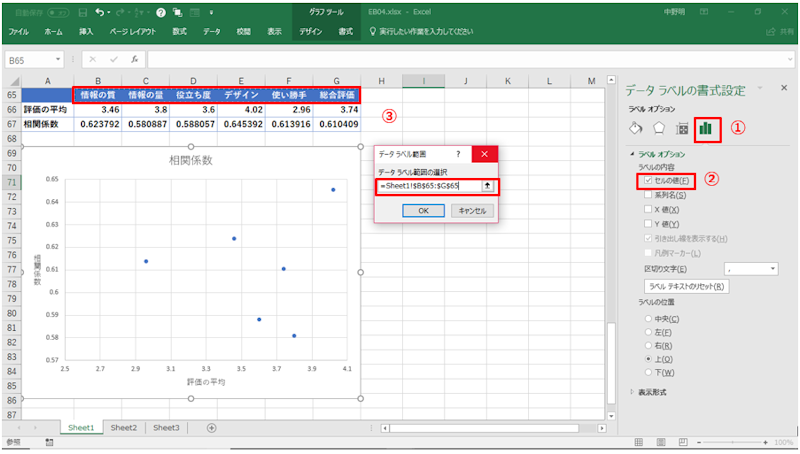Open the Label Options bar chart icon

pyautogui.click(x=707, y=128)
